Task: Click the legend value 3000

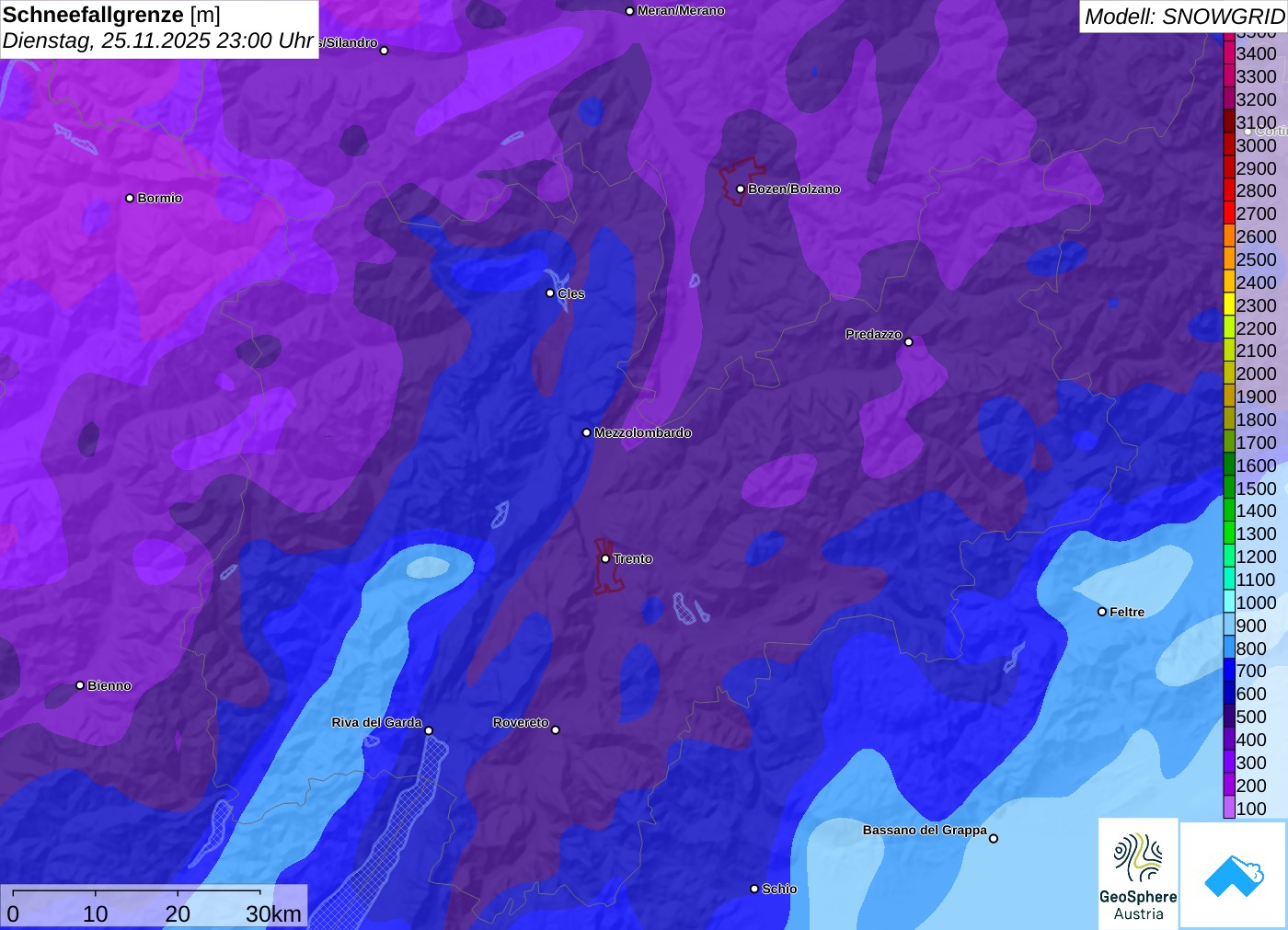Action: (1256, 145)
